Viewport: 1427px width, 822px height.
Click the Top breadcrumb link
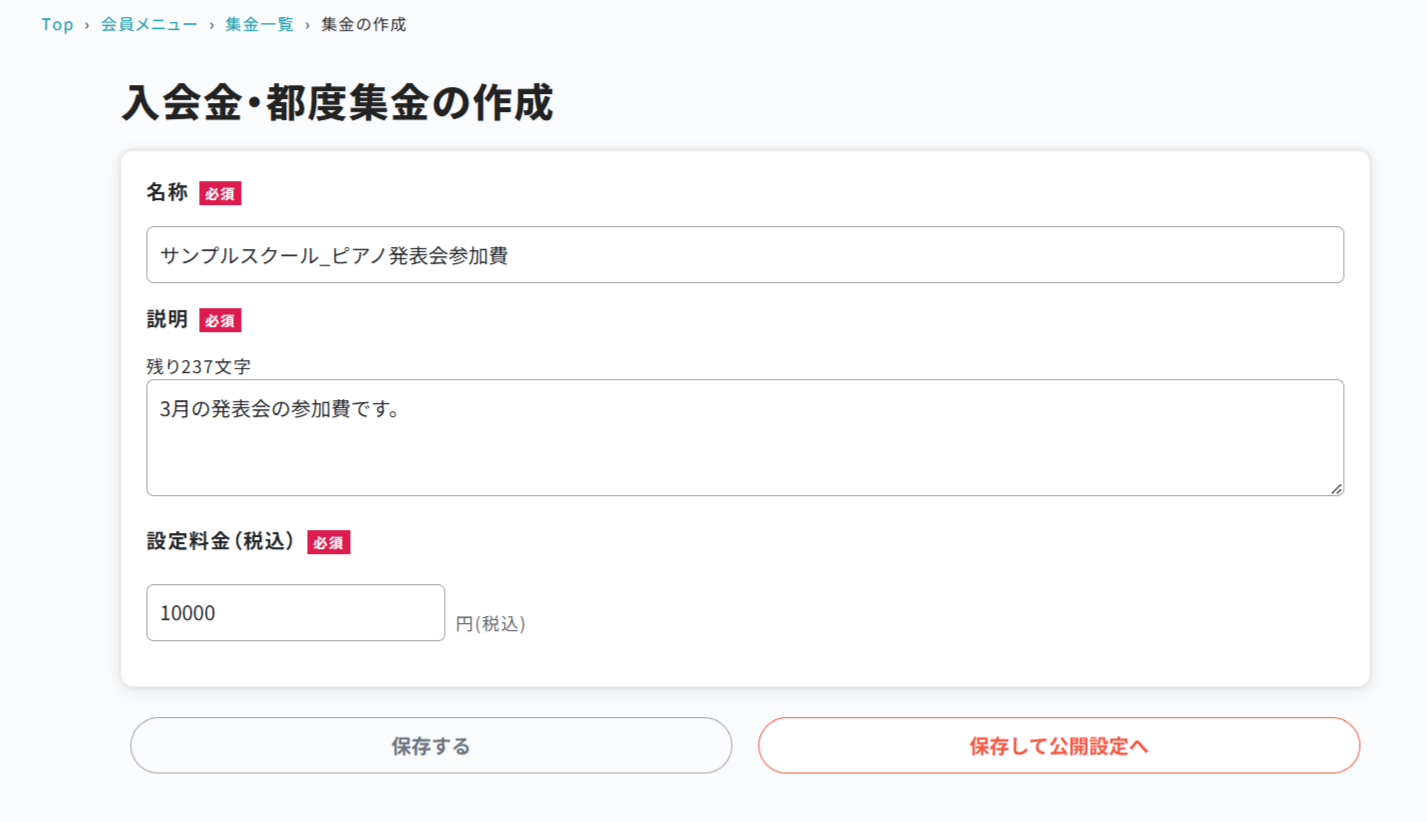click(x=57, y=25)
